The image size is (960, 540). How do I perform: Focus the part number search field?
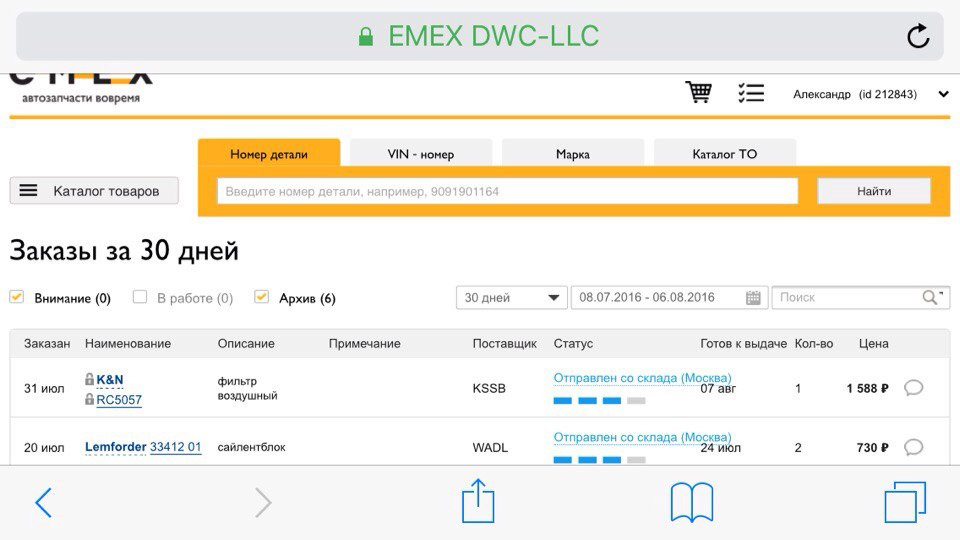508,191
